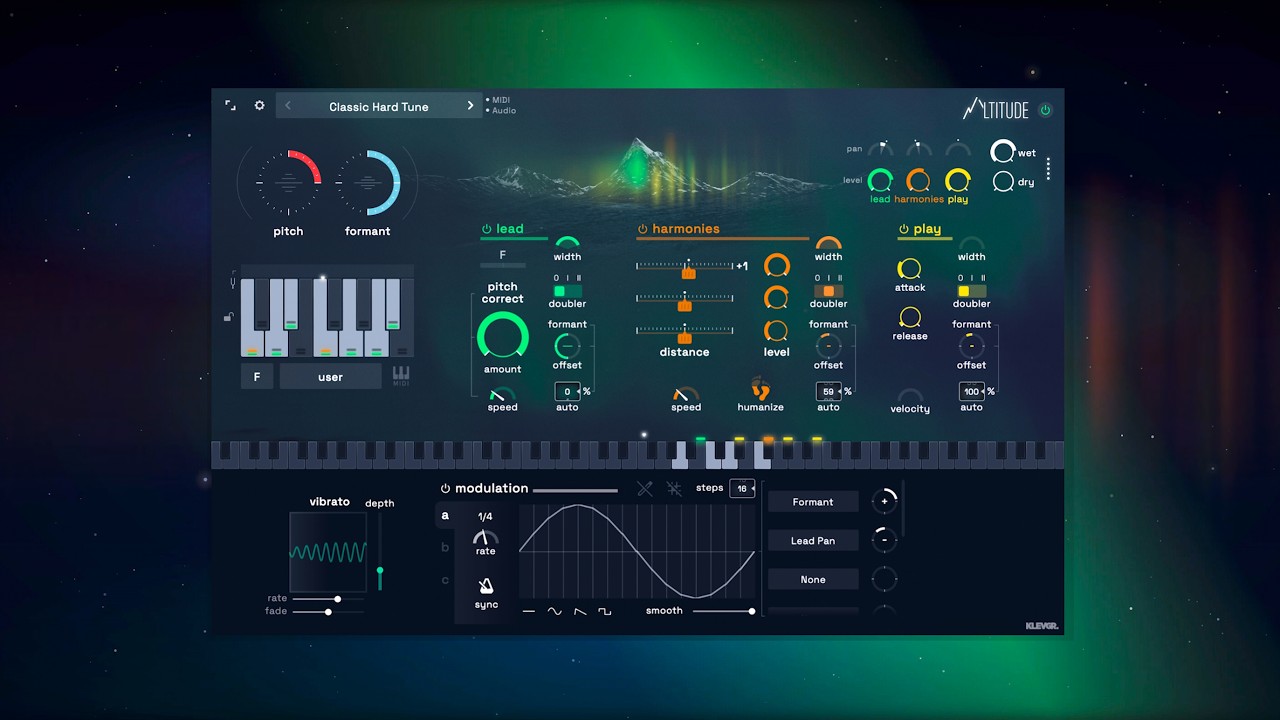The width and height of the screenshot is (1280, 720).
Task: Switch the lead doubler toggle
Action: click(567, 291)
